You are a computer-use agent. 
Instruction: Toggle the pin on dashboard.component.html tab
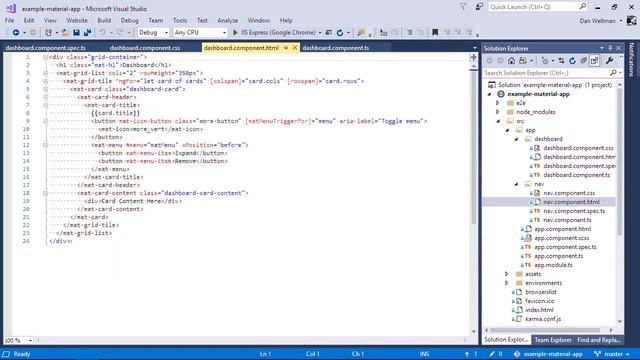[286, 48]
